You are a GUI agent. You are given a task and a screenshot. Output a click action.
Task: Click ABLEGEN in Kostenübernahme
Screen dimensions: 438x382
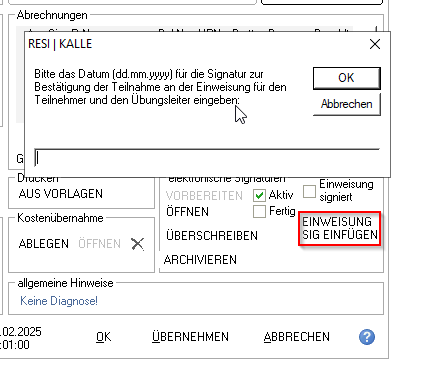pos(44,244)
